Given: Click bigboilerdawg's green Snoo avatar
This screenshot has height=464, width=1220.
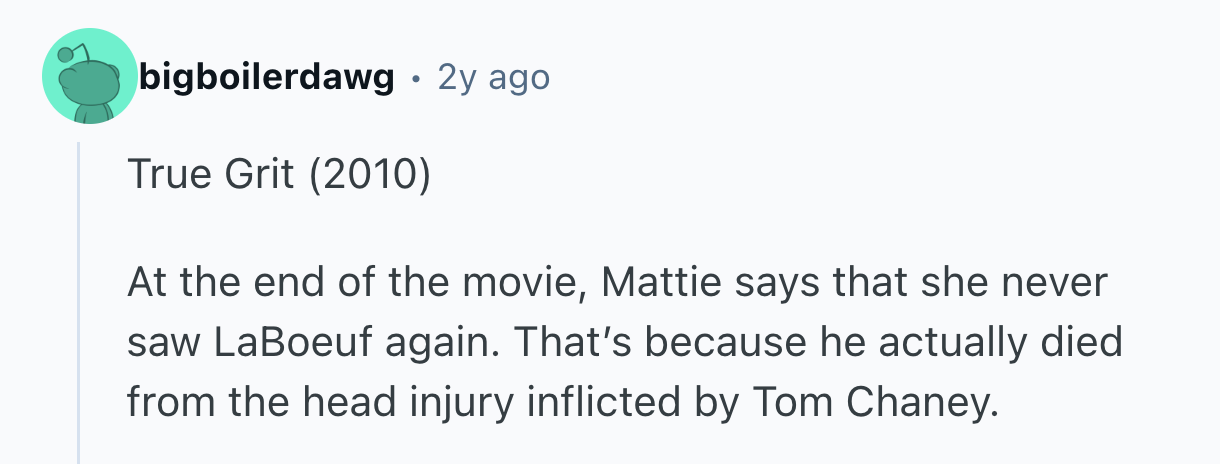Looking at the screenshot, I should (89, 77).
